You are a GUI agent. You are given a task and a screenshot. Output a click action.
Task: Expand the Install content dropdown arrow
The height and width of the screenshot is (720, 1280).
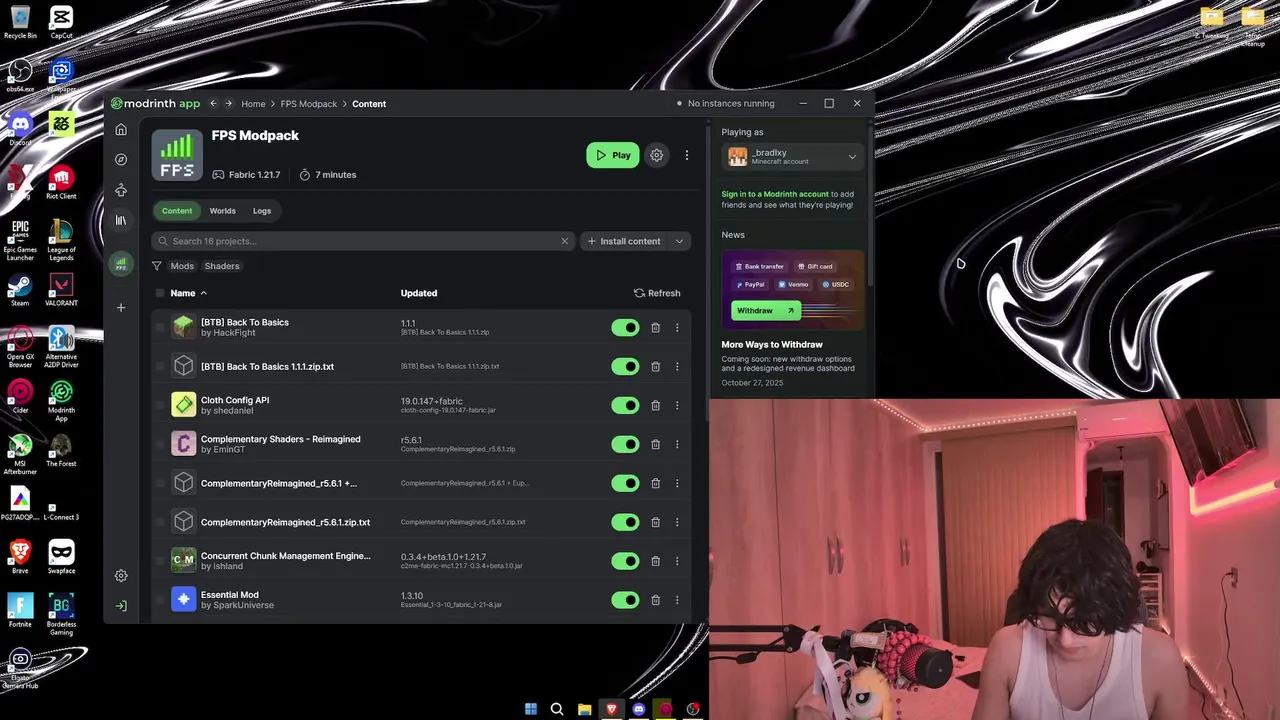click(679, 241)
